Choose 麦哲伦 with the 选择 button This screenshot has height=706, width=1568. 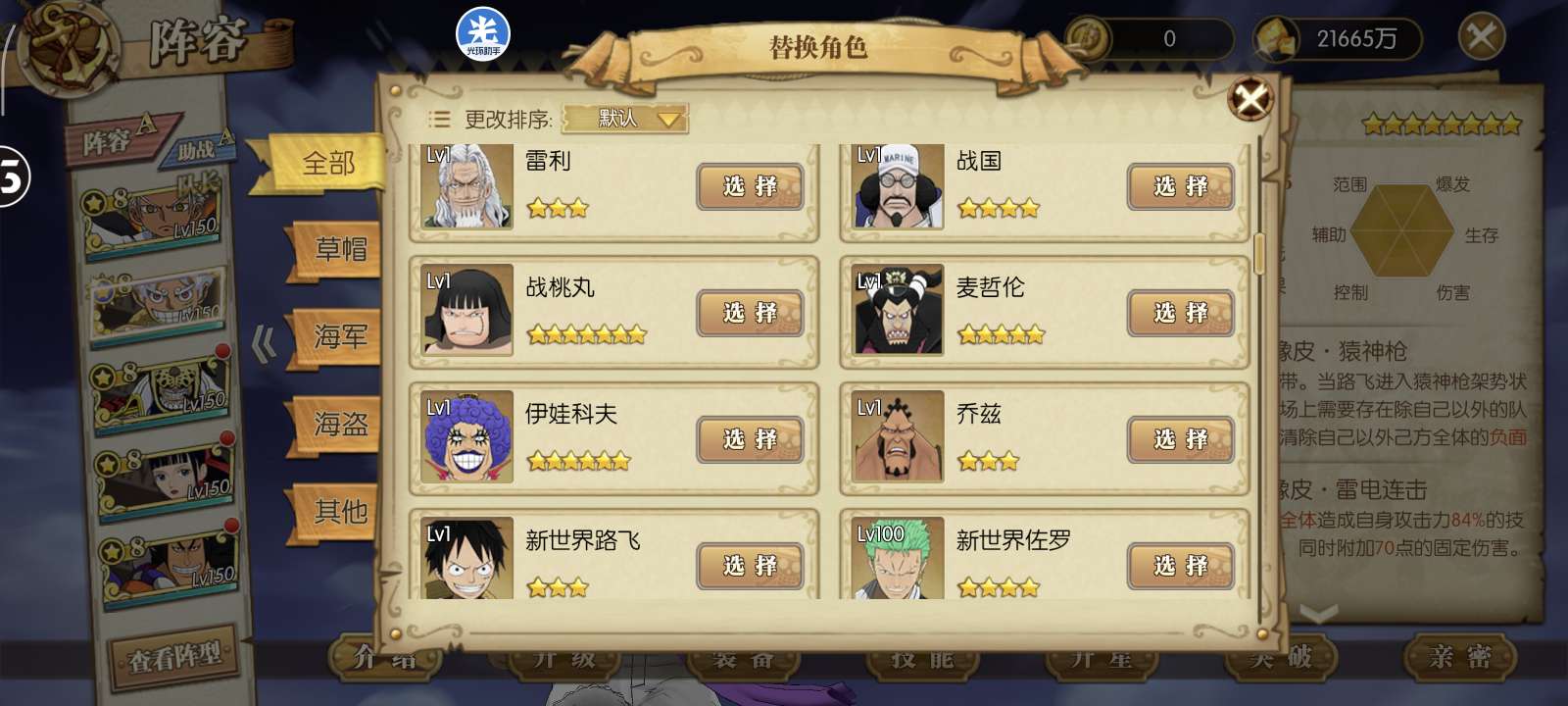click(1181, 313)
